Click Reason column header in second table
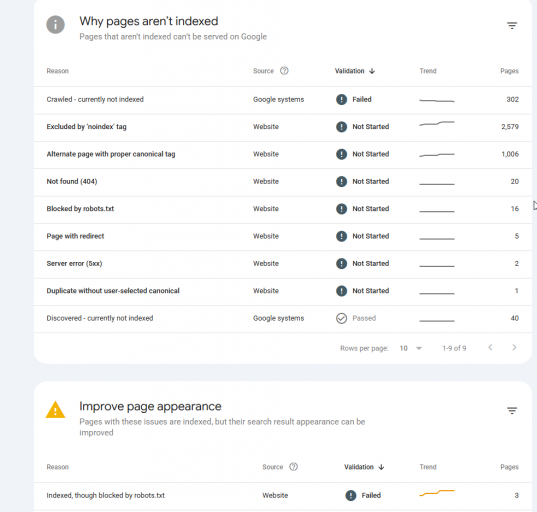Viewport: 537px width, 512px height. tap(58, 467)
